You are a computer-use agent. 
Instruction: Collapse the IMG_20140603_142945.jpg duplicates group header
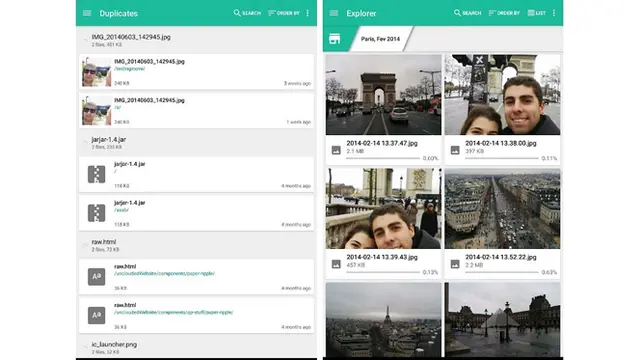pos(196,40)
